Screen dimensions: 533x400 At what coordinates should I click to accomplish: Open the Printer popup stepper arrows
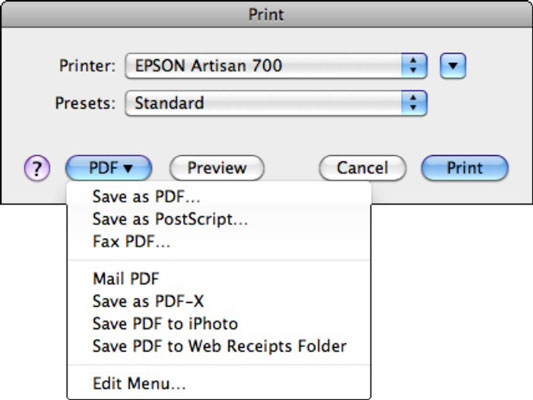click(x=414, y=66)
